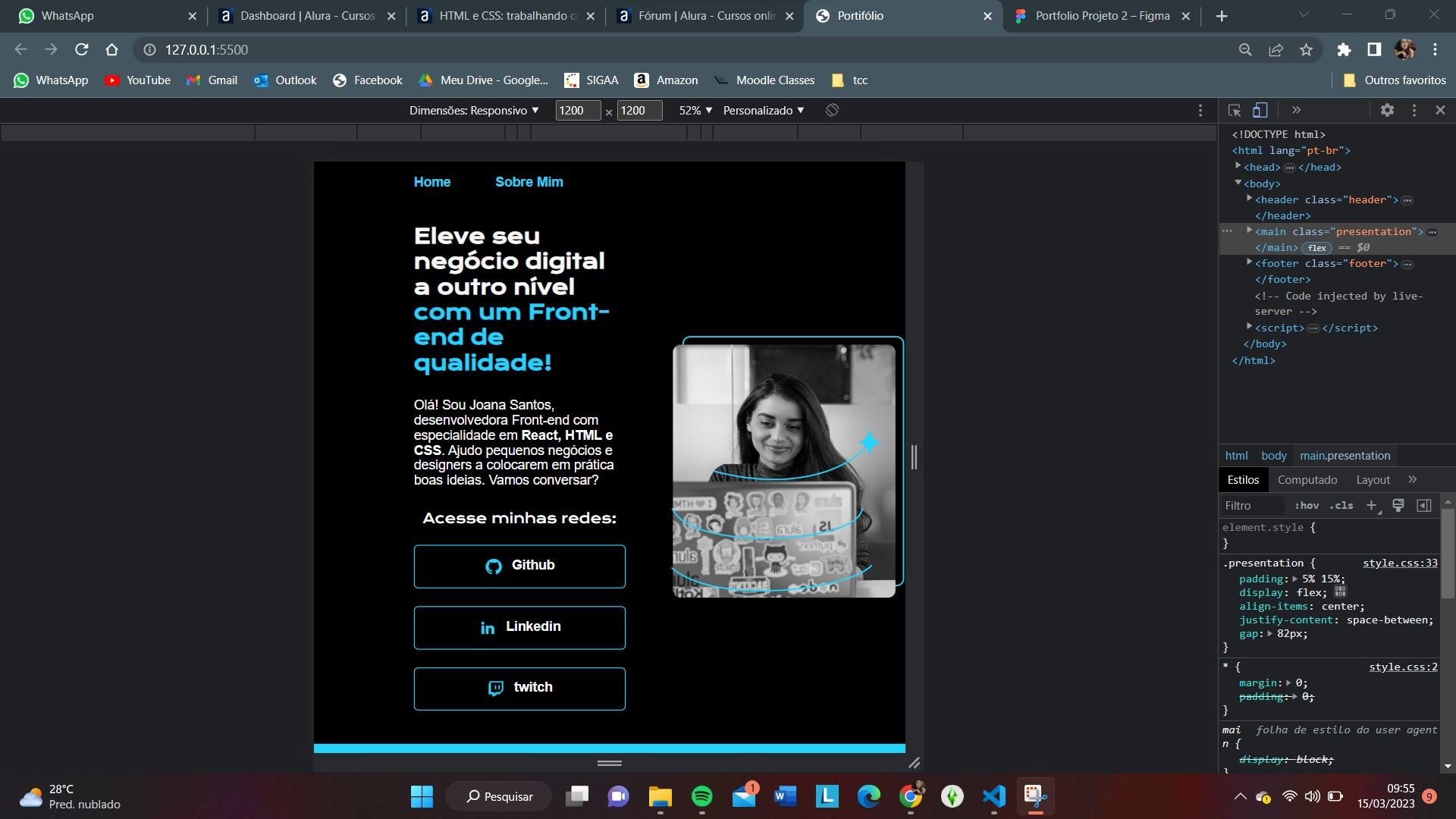Screen dimensions: 1456x819
Task: Click the Home link on the page
Action: click(432, 182)
